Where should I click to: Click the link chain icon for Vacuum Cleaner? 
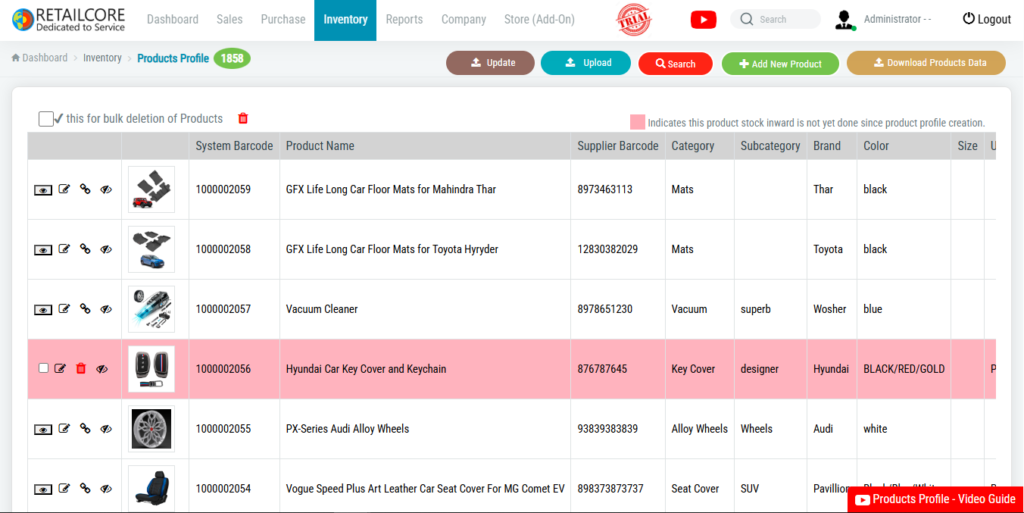pyautogui.click(x=85, y=309)
